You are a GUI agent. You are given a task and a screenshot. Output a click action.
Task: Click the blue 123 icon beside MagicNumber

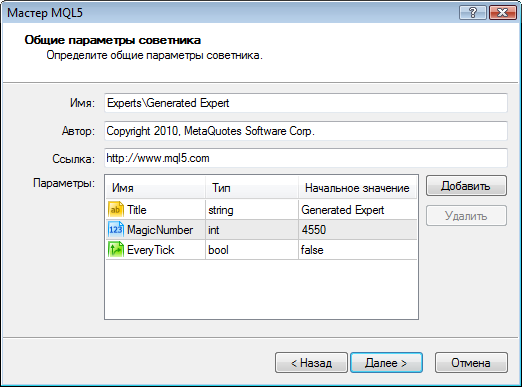point(115,230)
